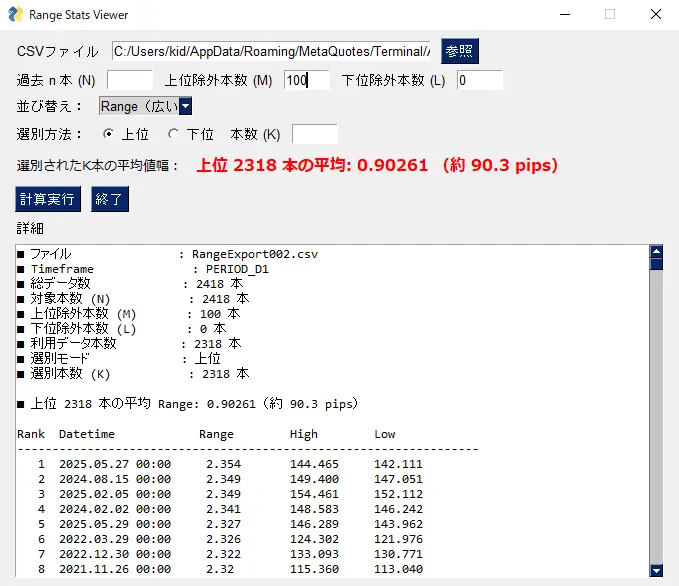Click the Python app icon in title bar
The image size is (679, 586).
coord(15,14)
